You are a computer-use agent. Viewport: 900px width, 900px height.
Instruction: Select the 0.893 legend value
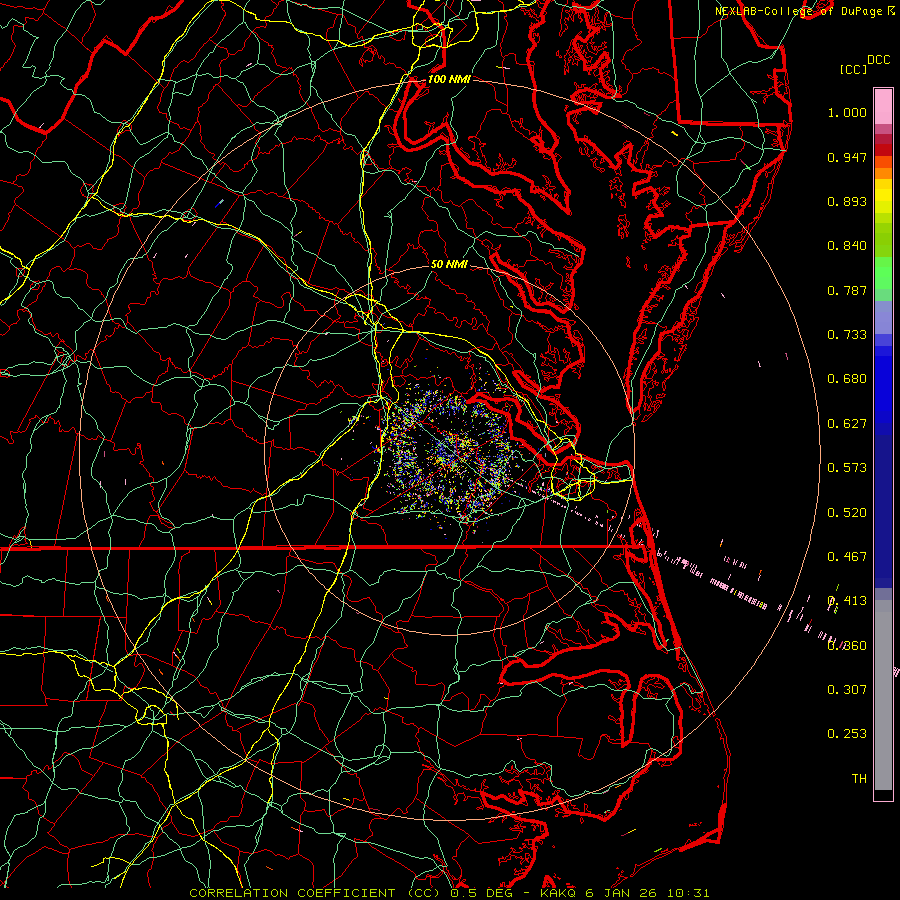pyautogui.click(x=847, y=201)
